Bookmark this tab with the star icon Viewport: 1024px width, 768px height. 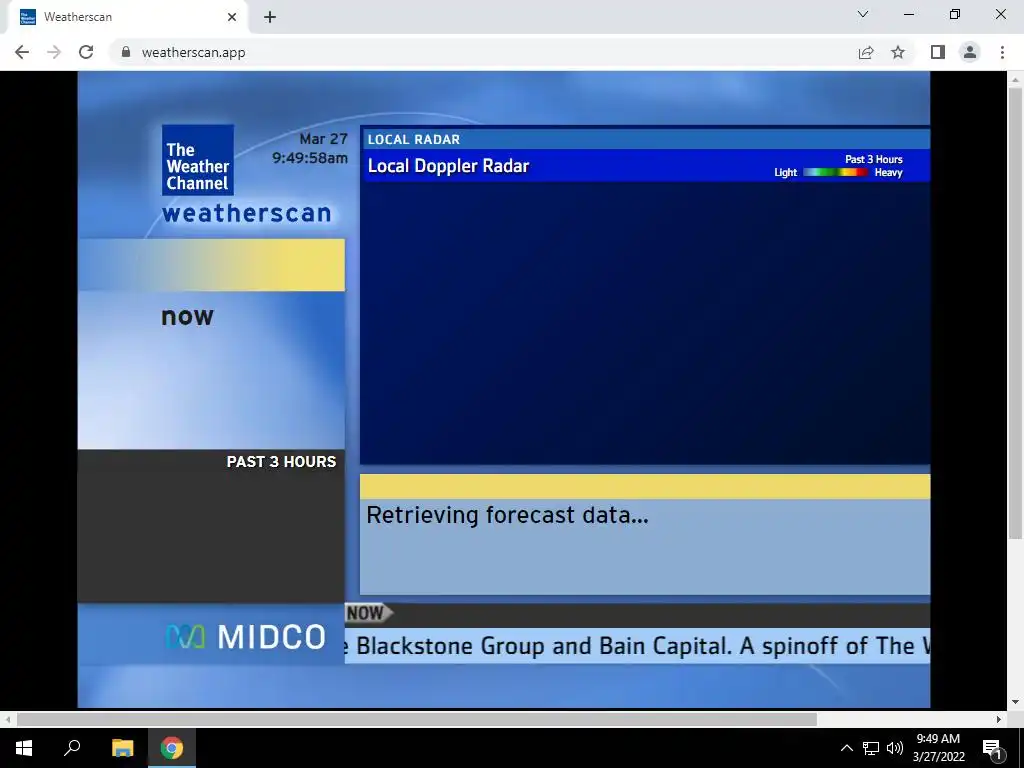tap(898, 52)
